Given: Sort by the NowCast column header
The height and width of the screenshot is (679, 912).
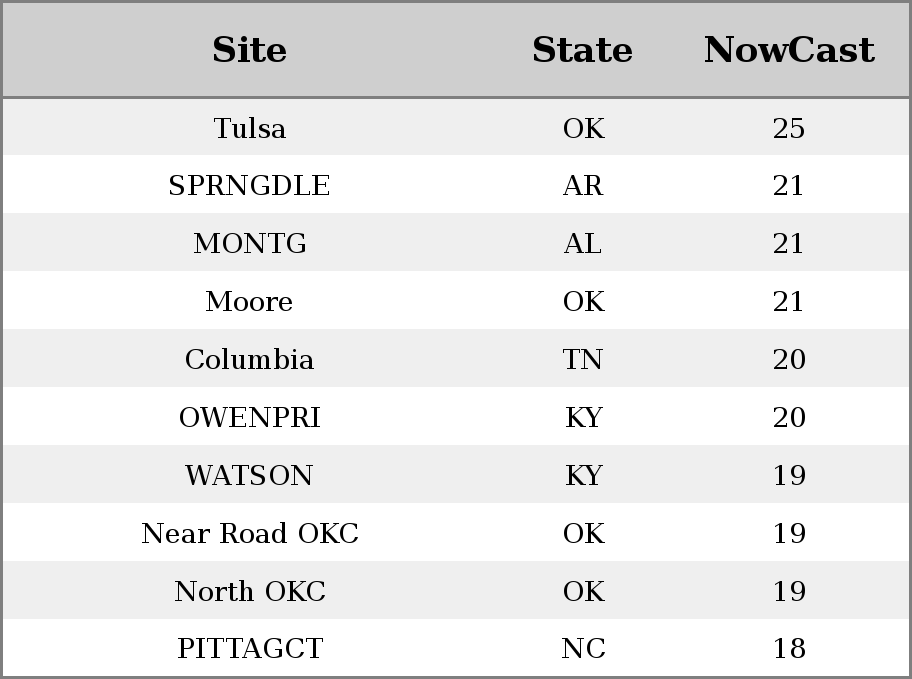Looking at the screenshot, I should (x=789, y=50).
